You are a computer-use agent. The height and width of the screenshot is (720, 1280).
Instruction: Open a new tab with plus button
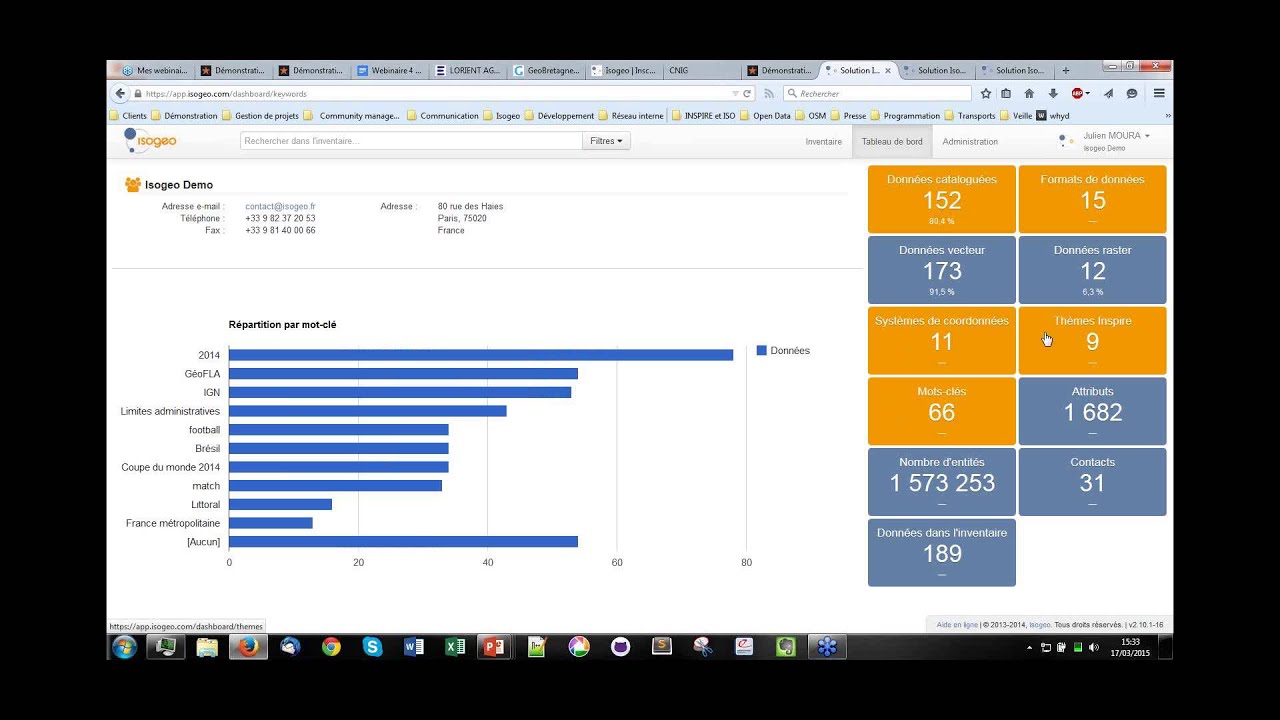click(x=1066, y=70)
